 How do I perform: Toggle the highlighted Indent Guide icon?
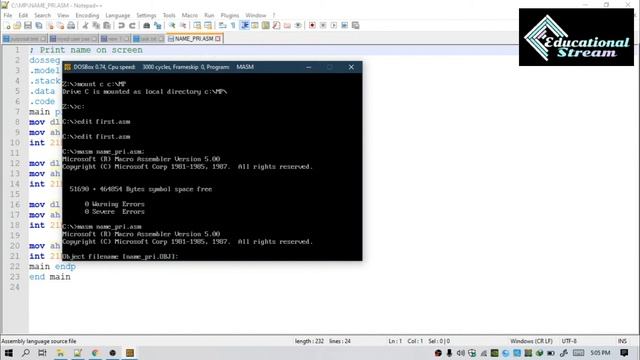244,25
